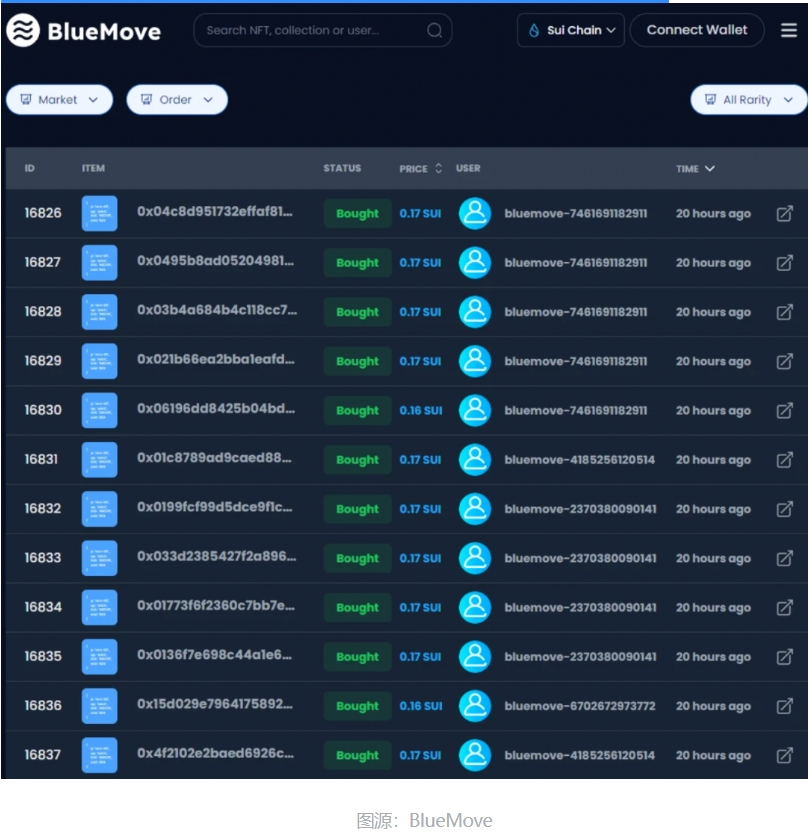
Task: Click user avatar in row 16835
Action: [x=475, y=657]
